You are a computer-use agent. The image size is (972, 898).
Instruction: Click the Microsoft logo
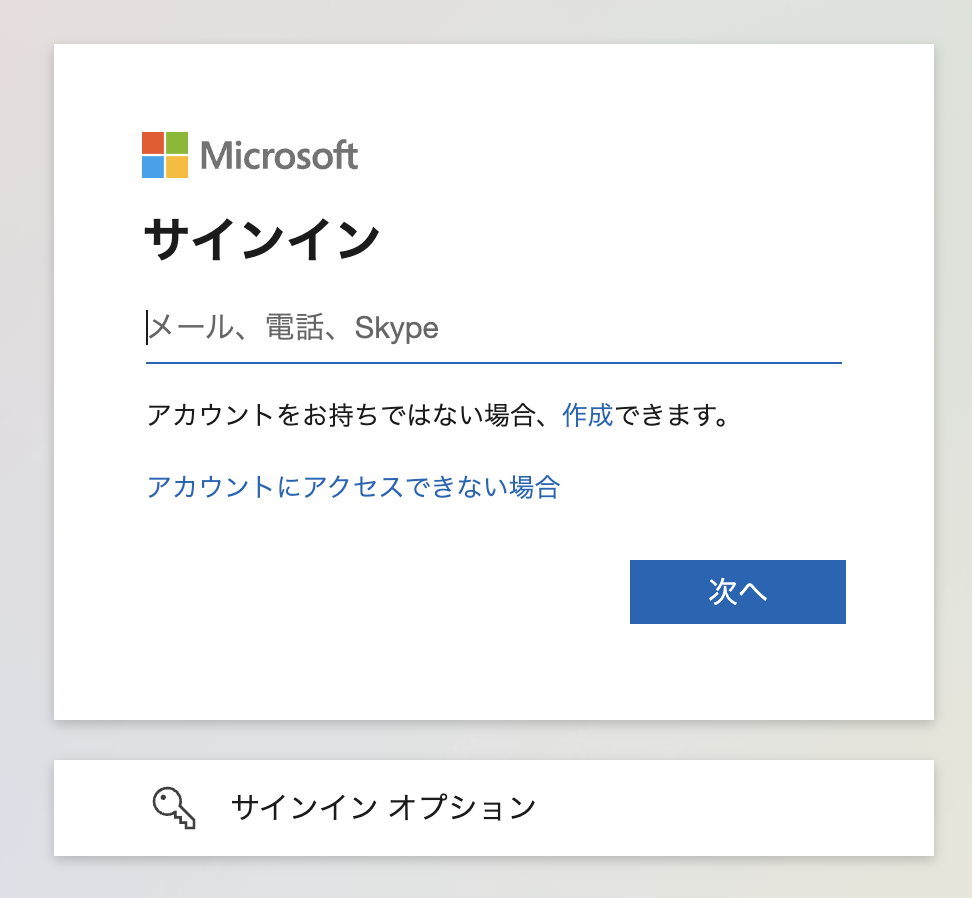coord(250,155)
